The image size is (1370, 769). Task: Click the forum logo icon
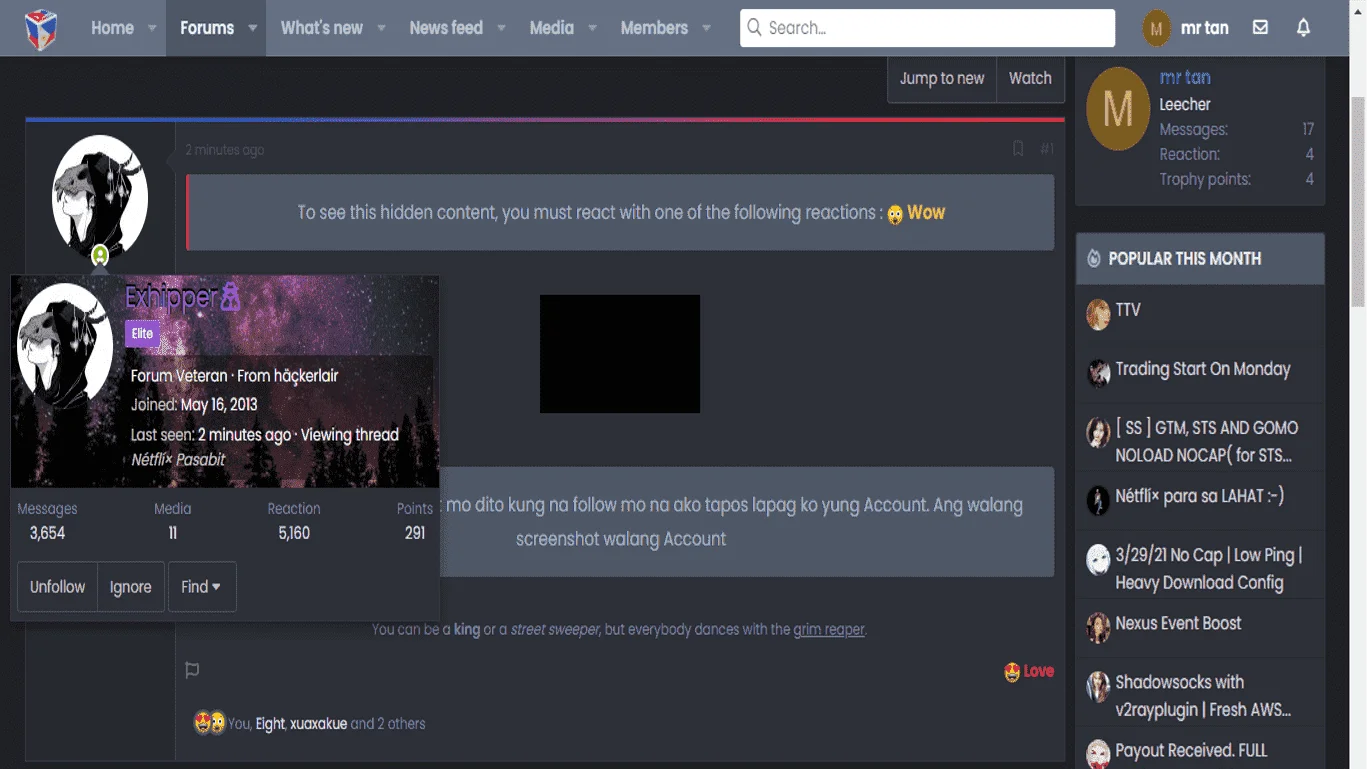click(x=41, y=28)
